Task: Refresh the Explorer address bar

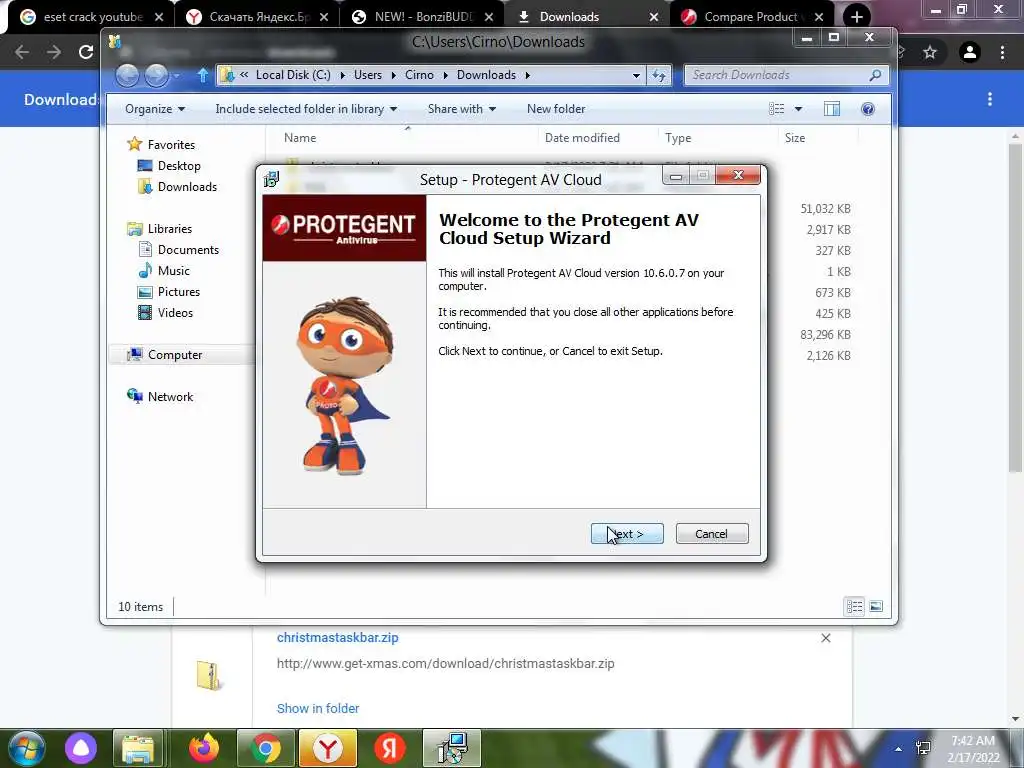Action: (x=659, y=75)
